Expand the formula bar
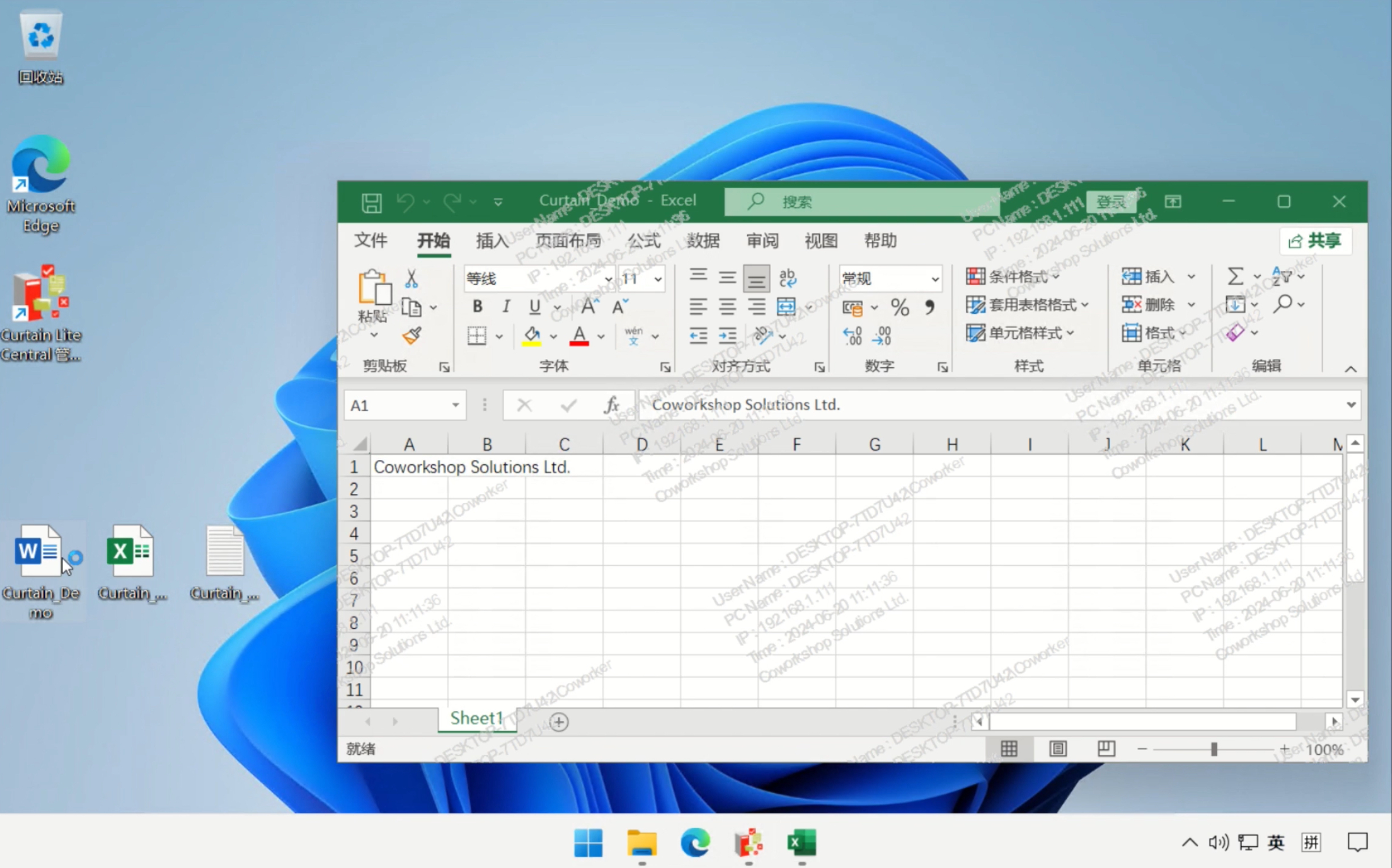 coord(1351,405)
